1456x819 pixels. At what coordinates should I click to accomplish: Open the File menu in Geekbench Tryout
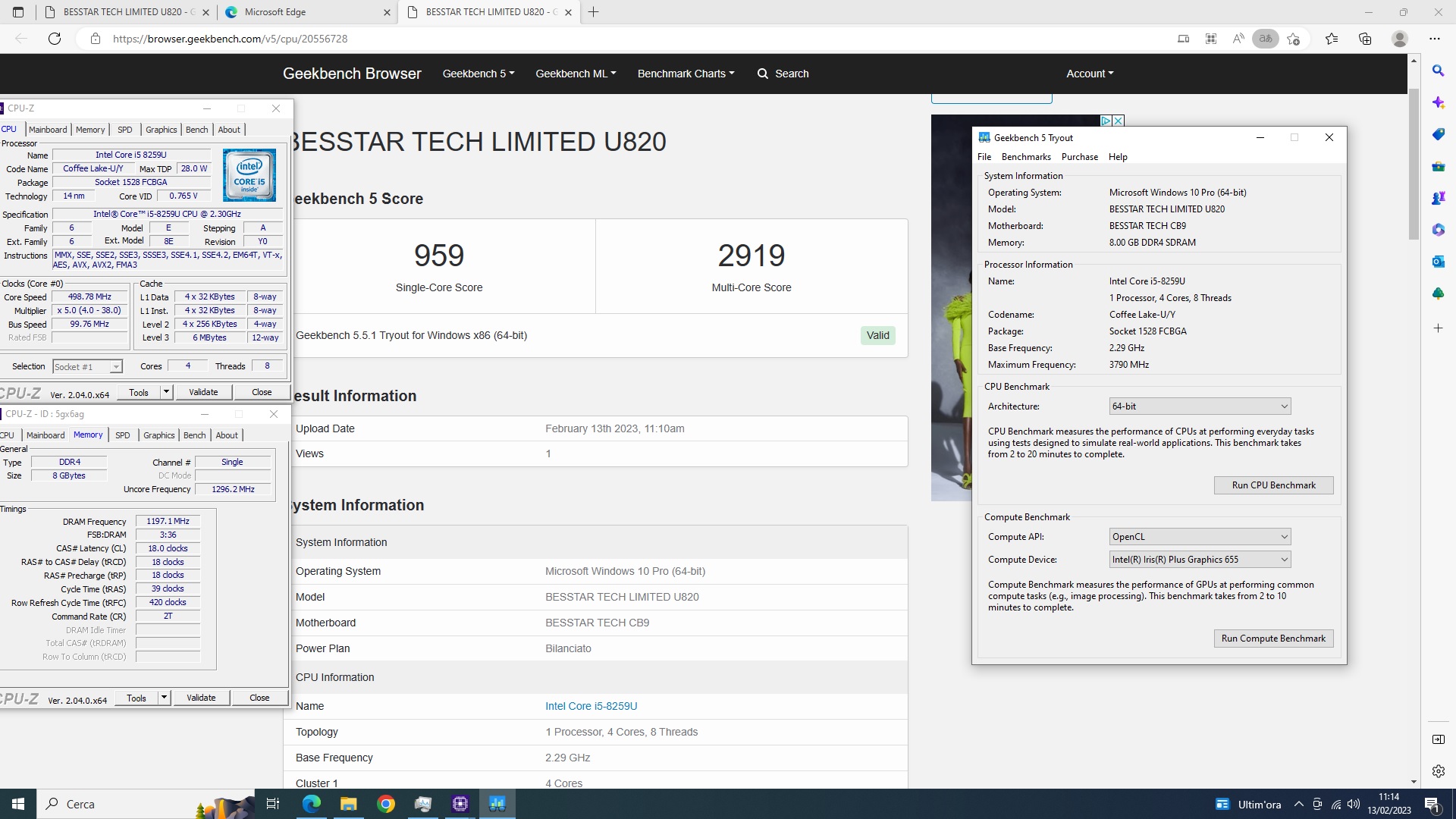(984, 157)
